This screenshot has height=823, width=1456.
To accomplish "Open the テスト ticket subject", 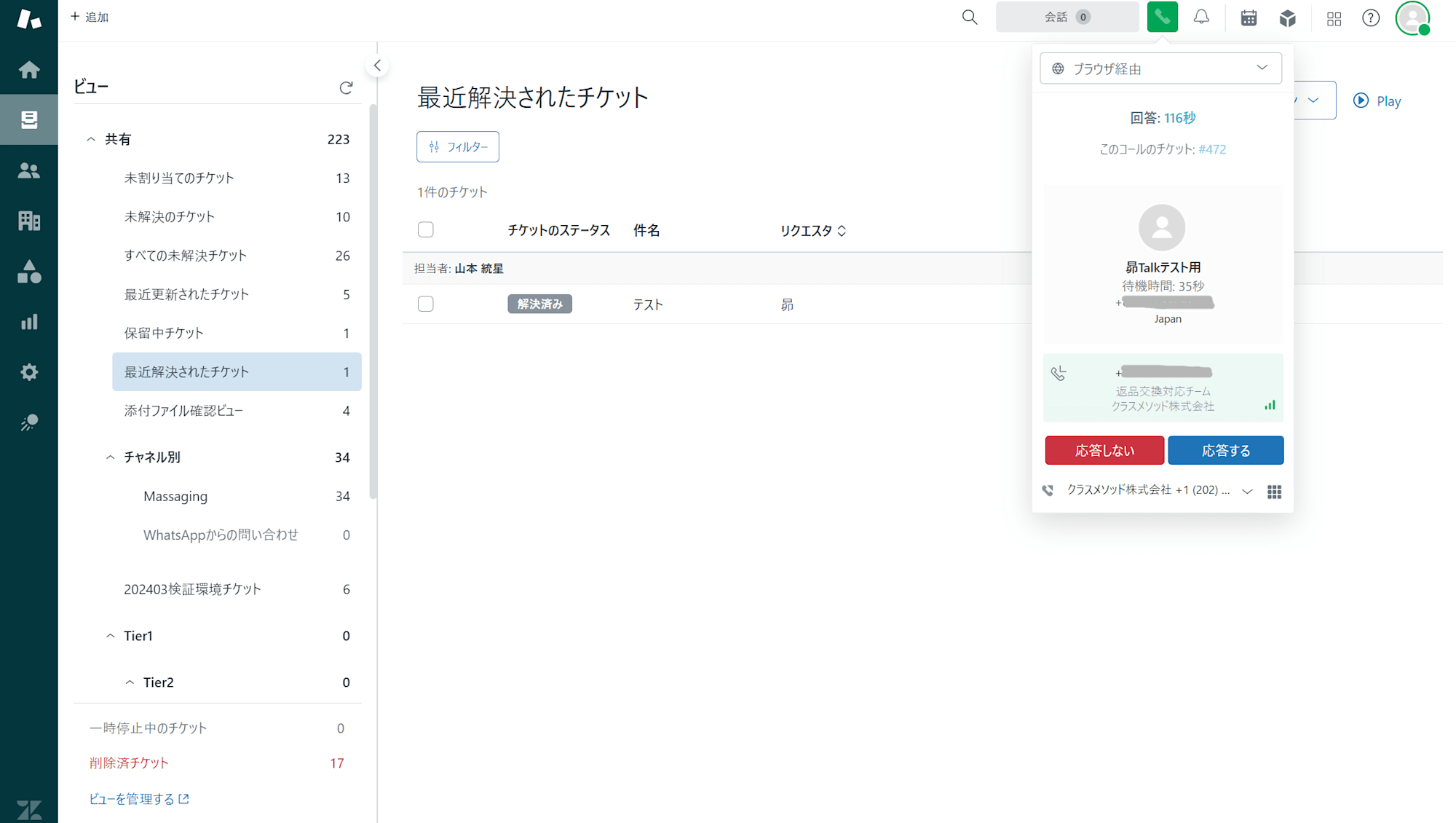I will [x=648, y=305].
